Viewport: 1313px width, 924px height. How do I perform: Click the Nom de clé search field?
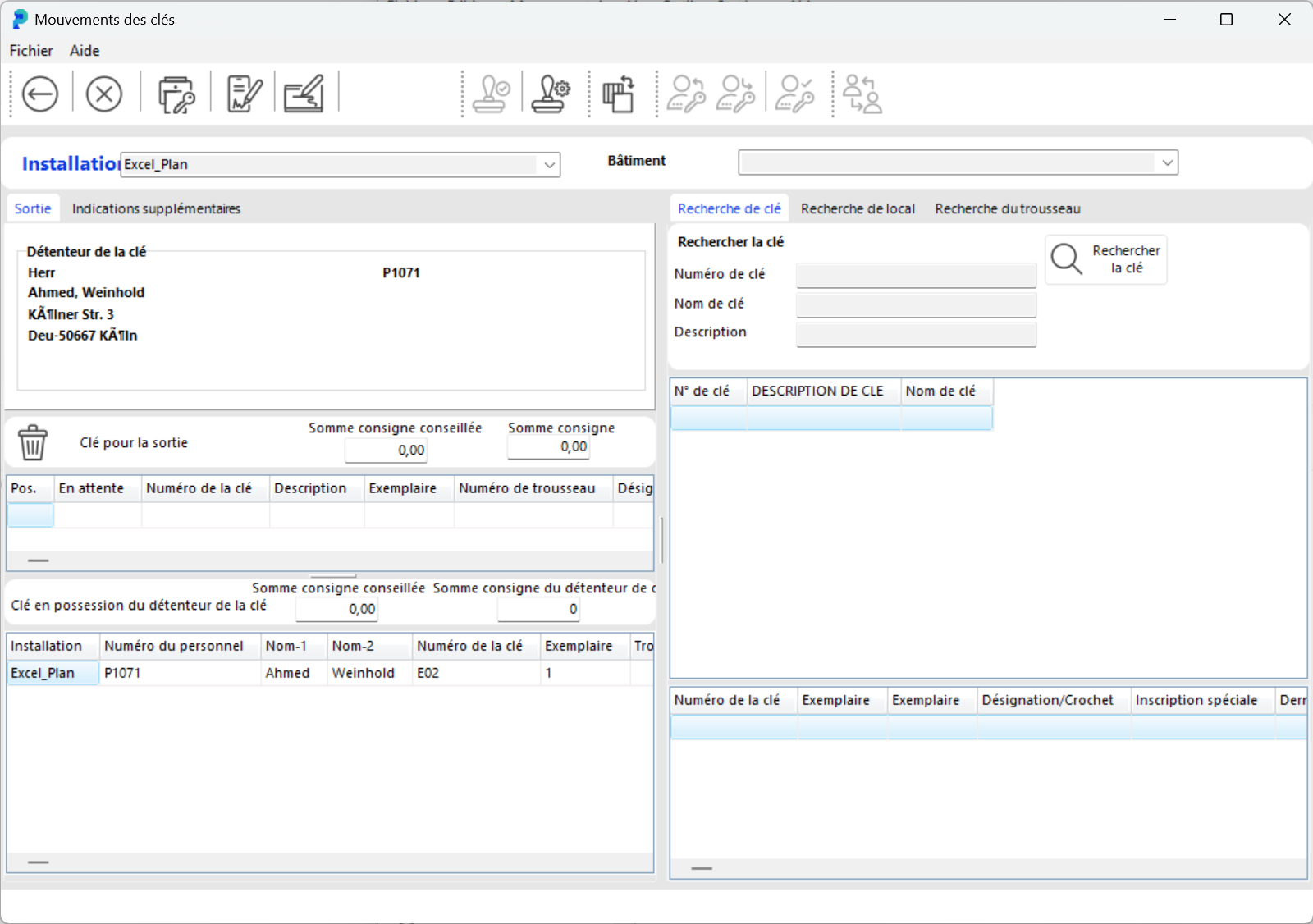coord(916,304)
